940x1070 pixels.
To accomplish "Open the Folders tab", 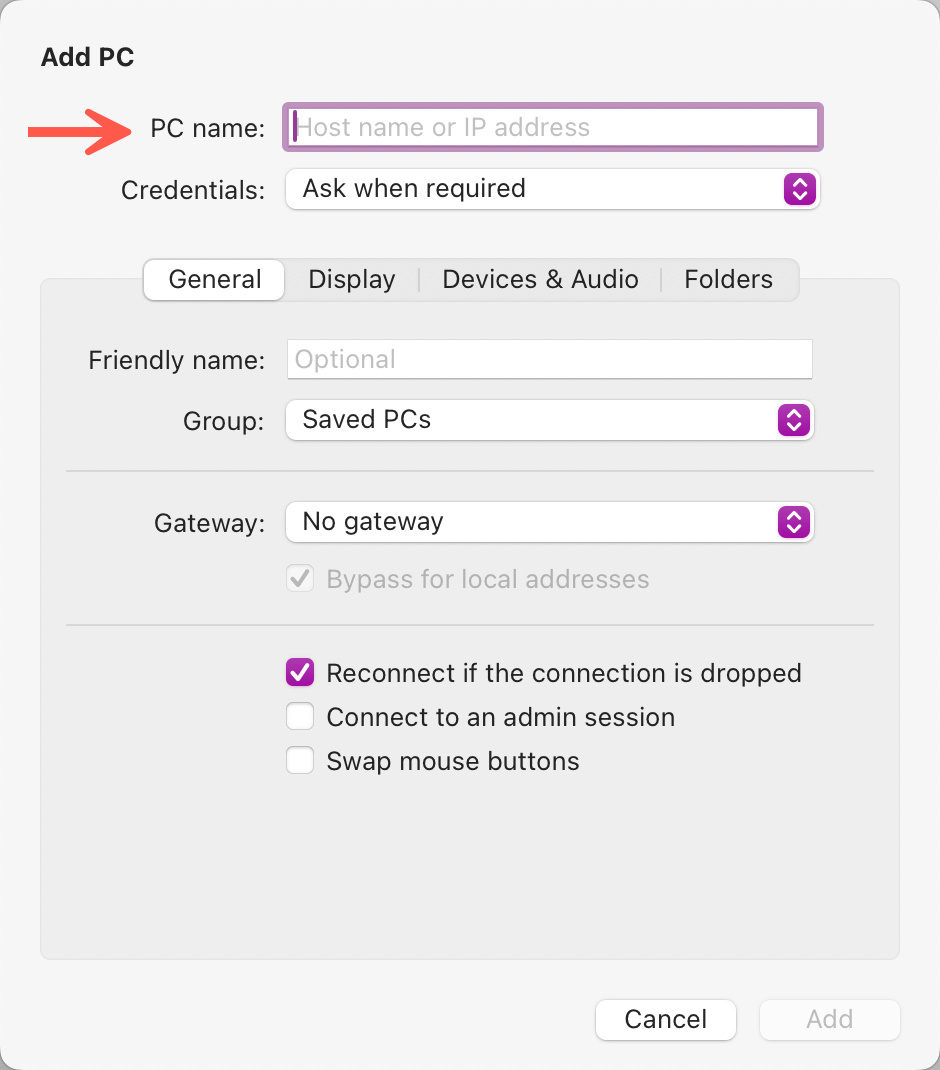I will tap(728, 280).
